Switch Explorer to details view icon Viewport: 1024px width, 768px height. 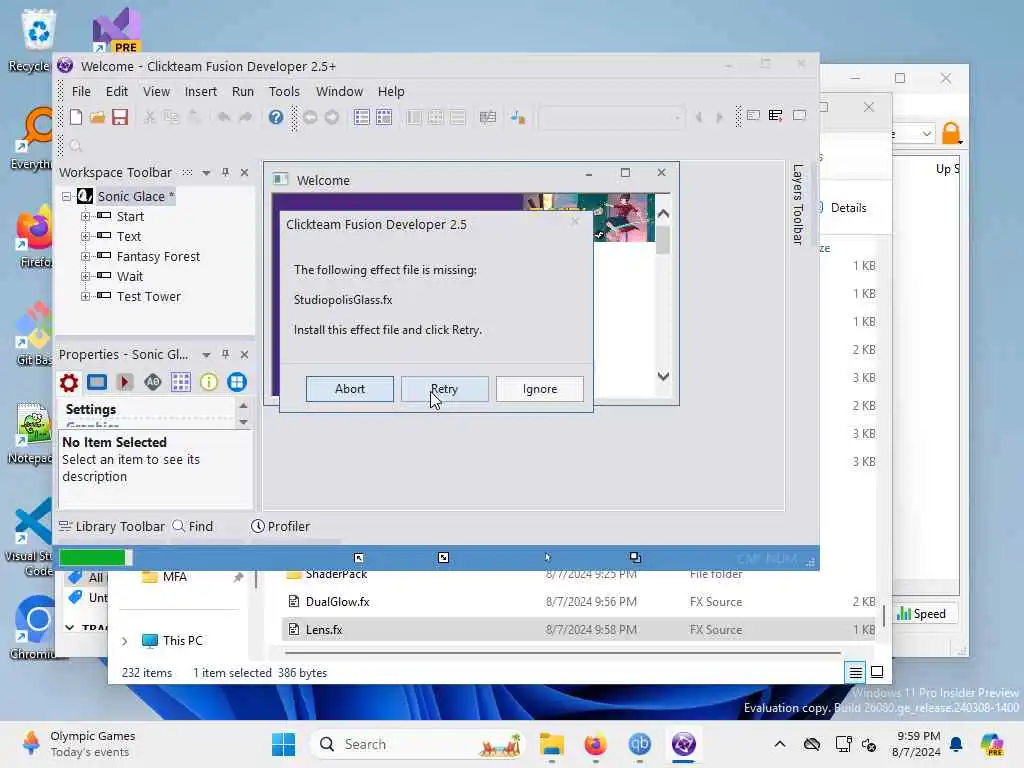[x=855, y=672]
